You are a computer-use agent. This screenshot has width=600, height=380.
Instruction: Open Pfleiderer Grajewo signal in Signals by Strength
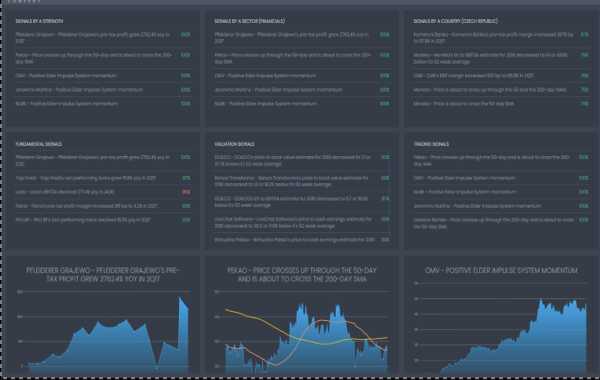pyautogui.click(x=103, y=38)
